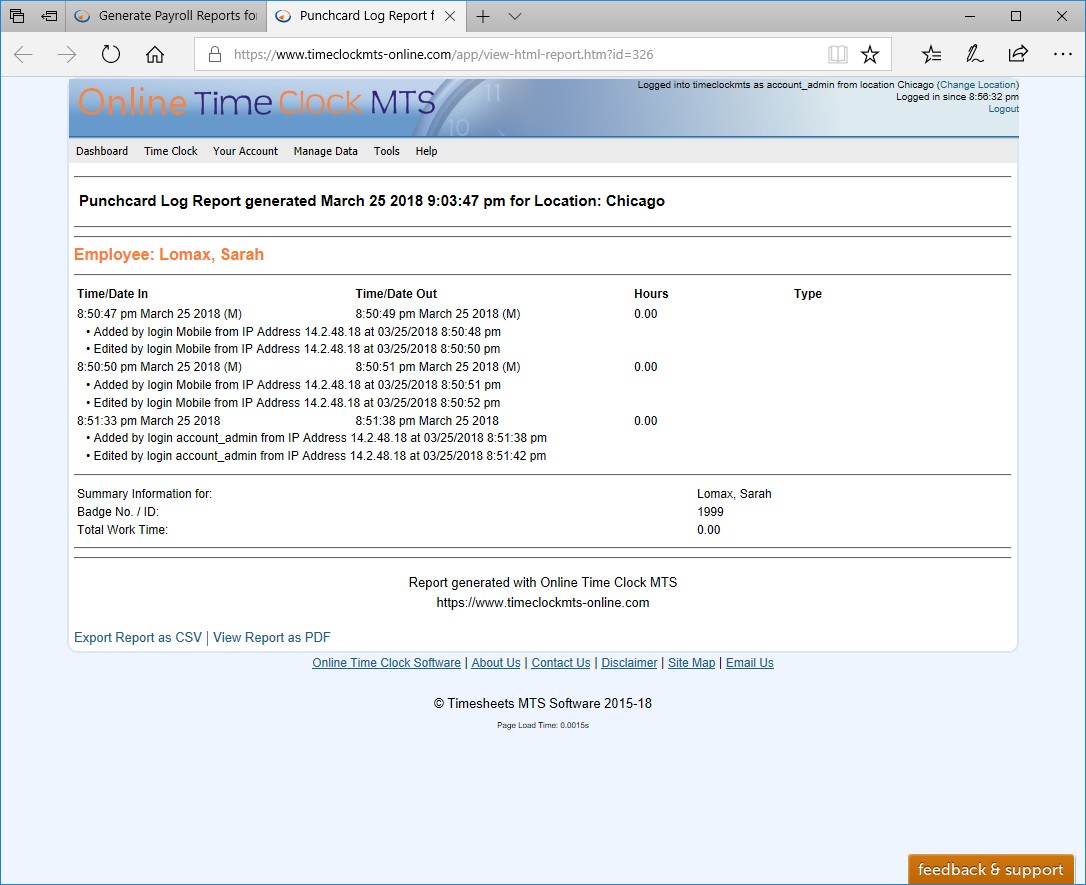Click the Change Location link
Screen dimensions: 1086x885
977,85
